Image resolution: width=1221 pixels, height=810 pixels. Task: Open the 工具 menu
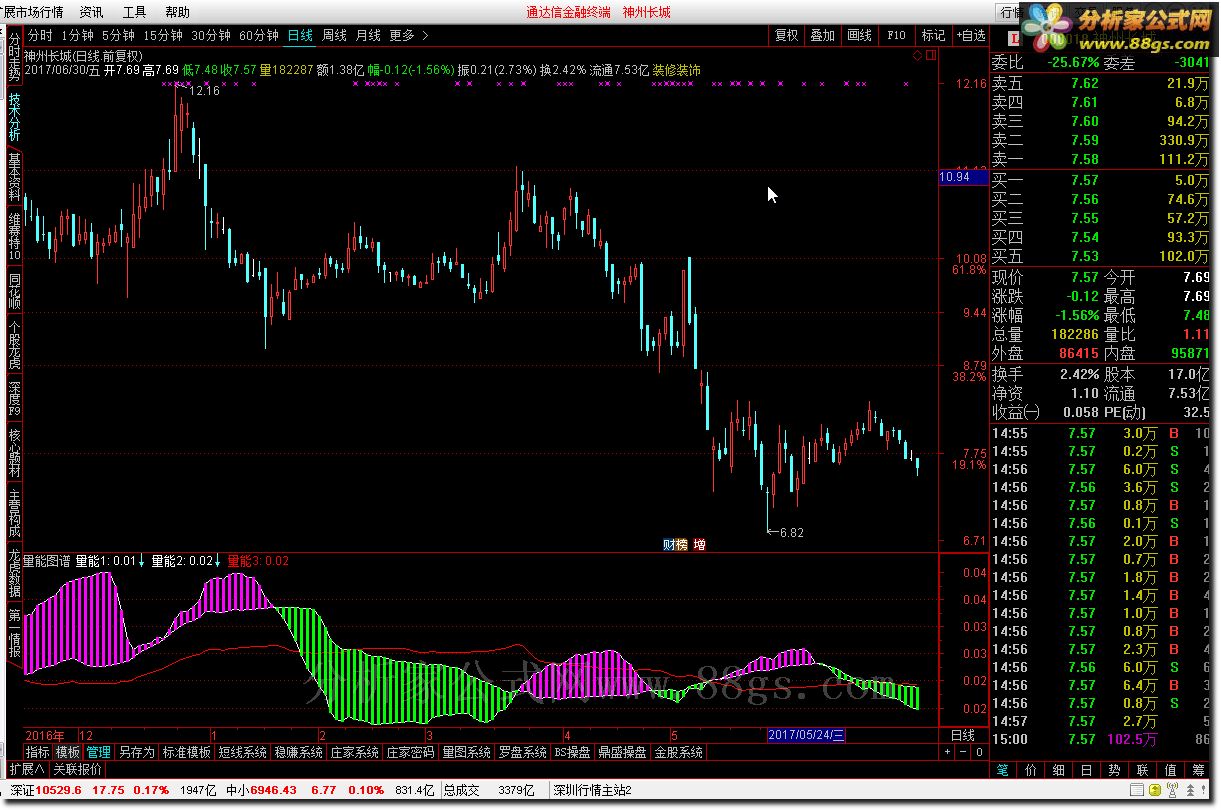click(134, 12)
